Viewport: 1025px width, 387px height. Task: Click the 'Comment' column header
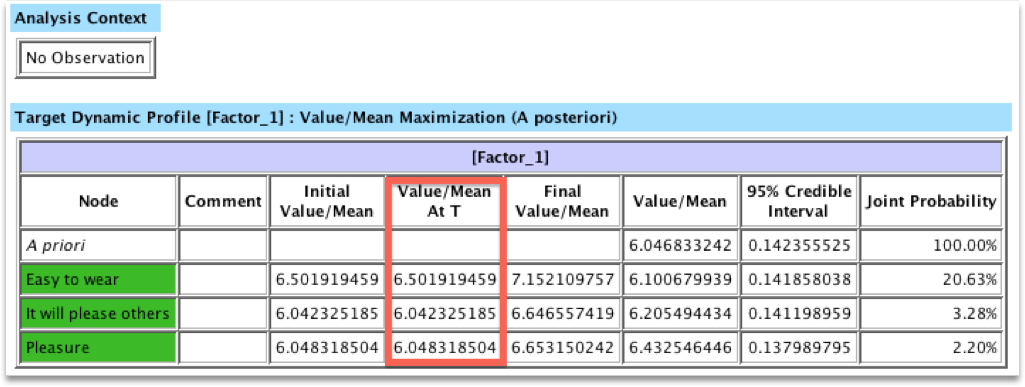pos(223,201)
